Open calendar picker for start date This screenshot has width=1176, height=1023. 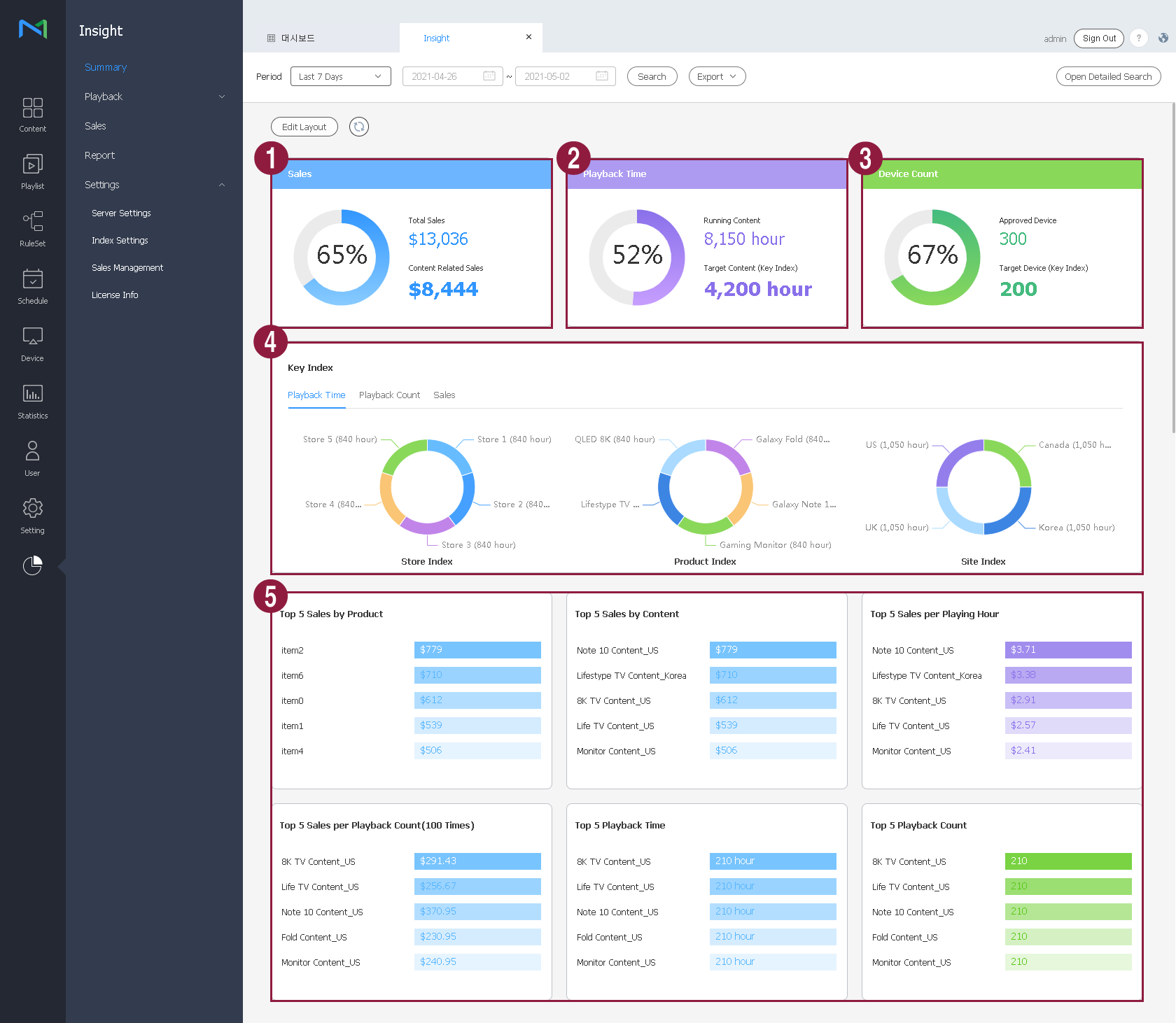(x=489, y=76)
